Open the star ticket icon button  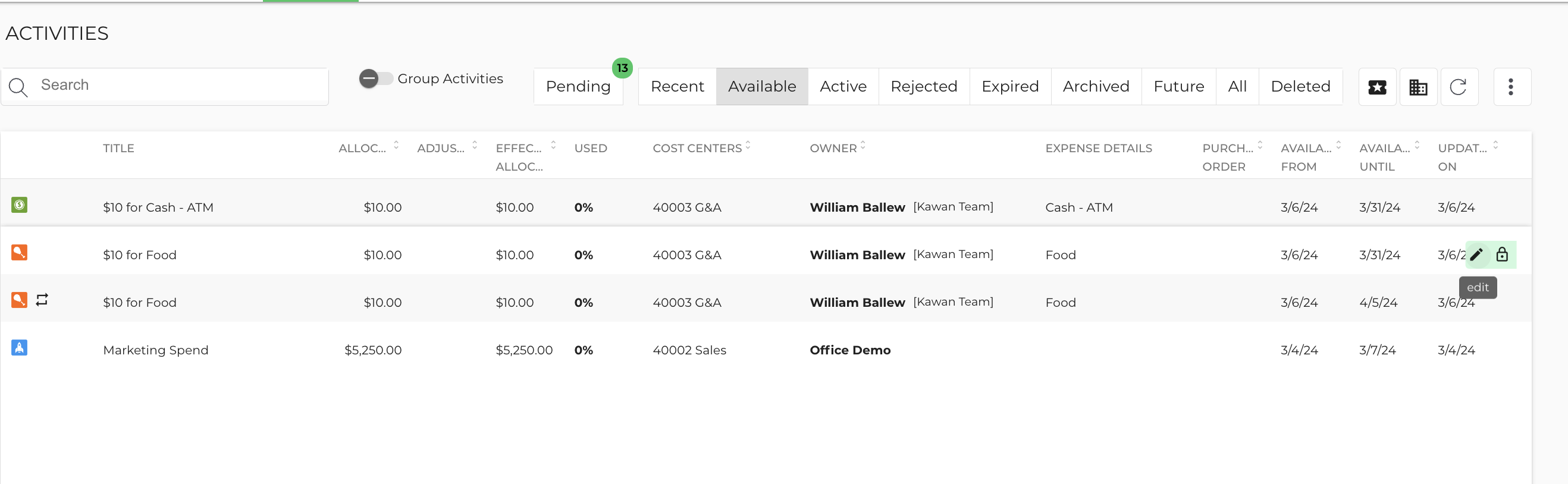point(1377,87)
